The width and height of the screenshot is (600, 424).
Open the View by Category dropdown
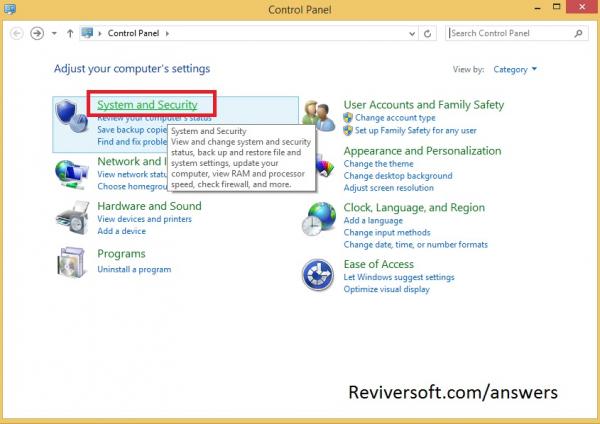click(x=515, y=69)
